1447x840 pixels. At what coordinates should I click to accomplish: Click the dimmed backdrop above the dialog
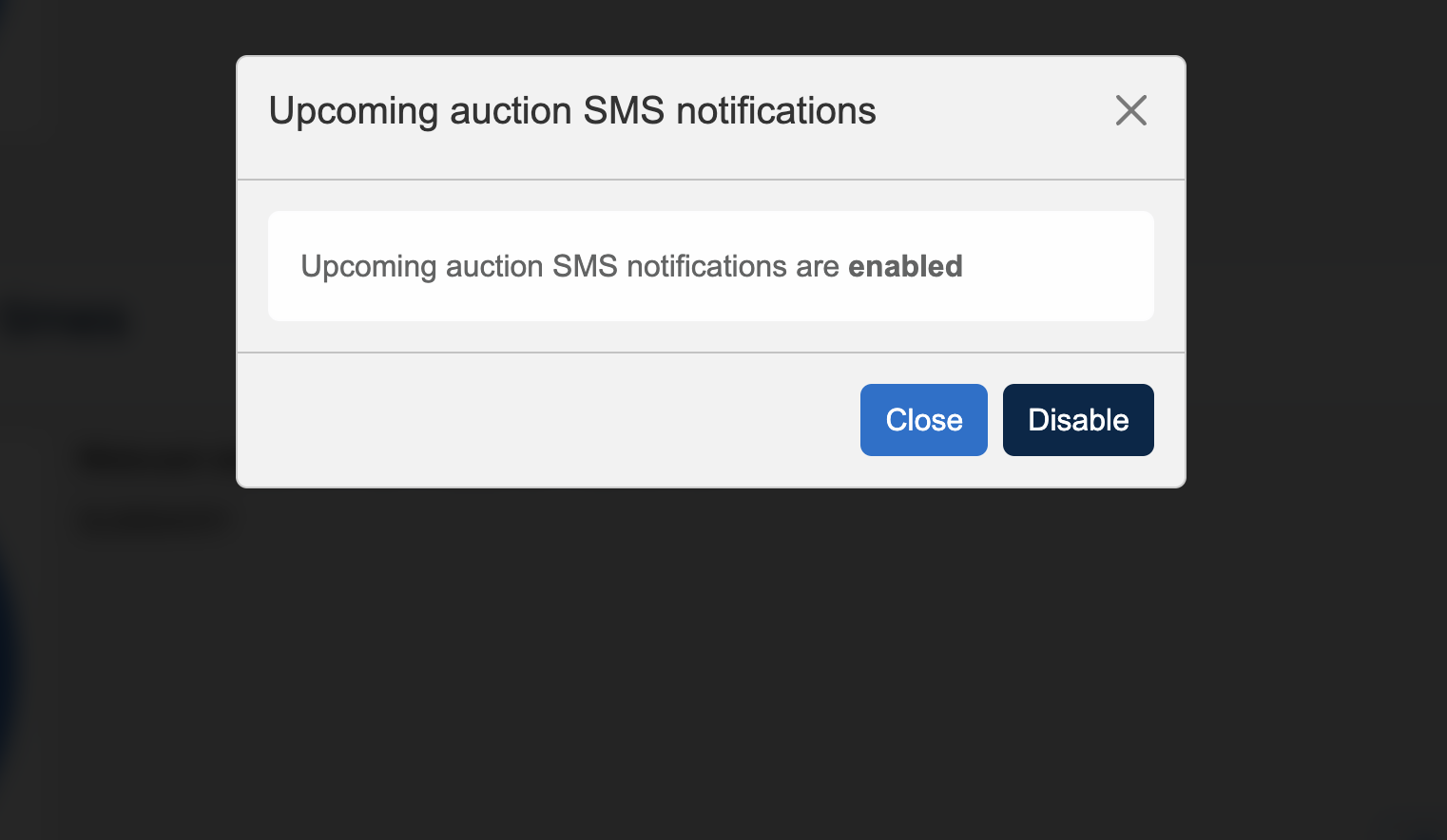coord(723,27)
